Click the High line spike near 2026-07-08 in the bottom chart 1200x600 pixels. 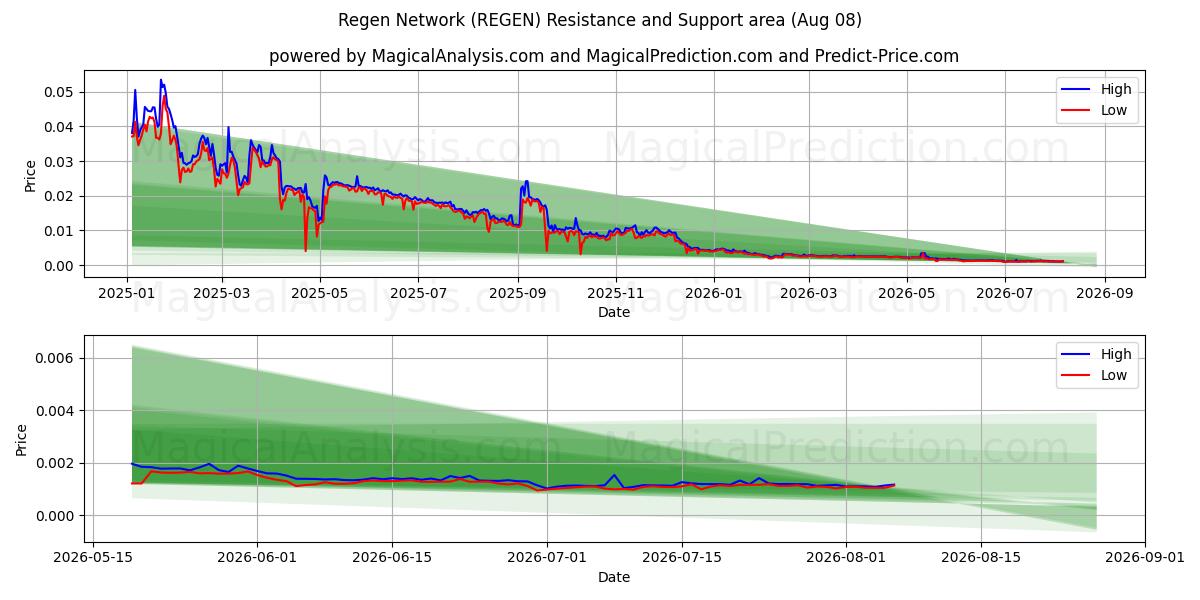pyautogui.click(x=614, y=475)
